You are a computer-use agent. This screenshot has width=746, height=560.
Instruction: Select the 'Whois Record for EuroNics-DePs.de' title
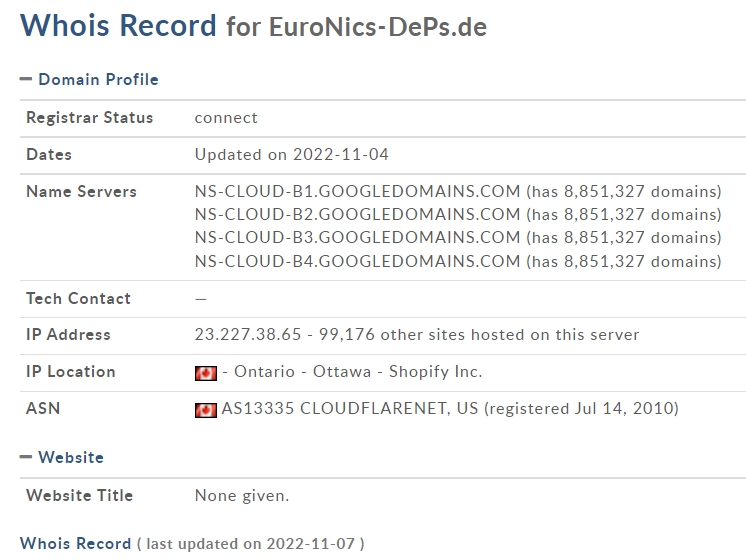click(254, 25)
